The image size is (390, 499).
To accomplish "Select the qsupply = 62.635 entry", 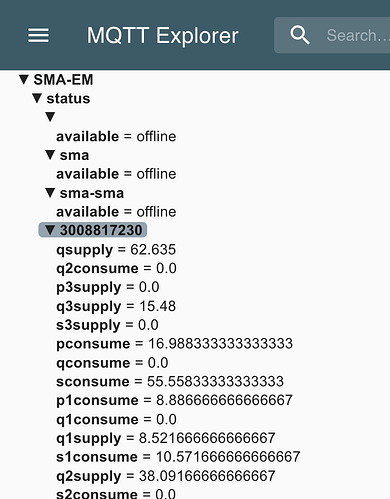I will (x=116, y=250).
